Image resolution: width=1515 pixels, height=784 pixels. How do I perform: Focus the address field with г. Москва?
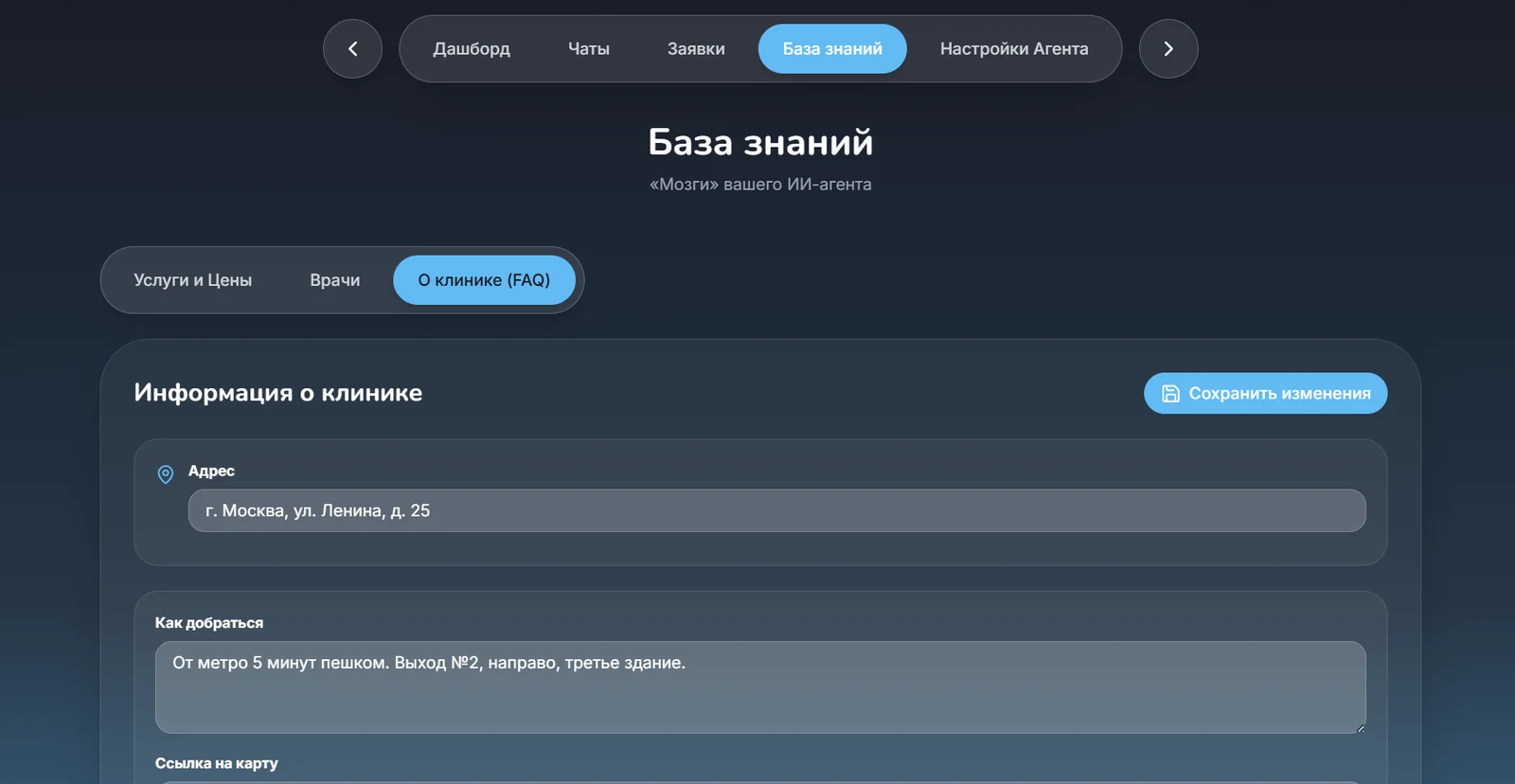[776, 510]
